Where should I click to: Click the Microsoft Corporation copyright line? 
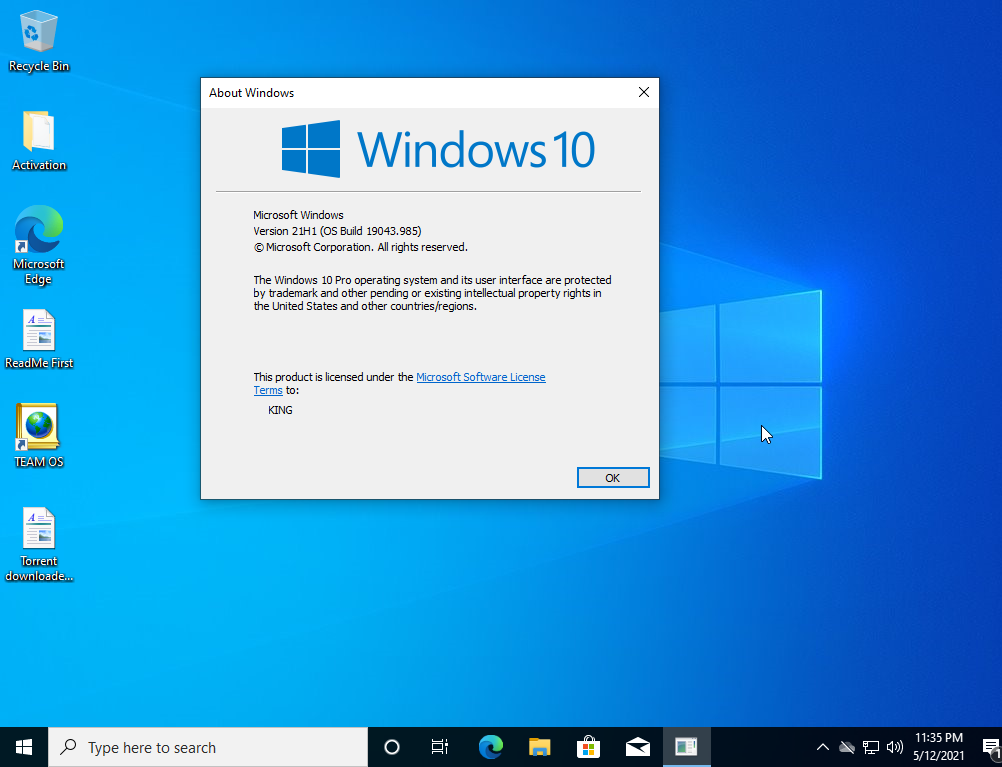tap(360, 247)
